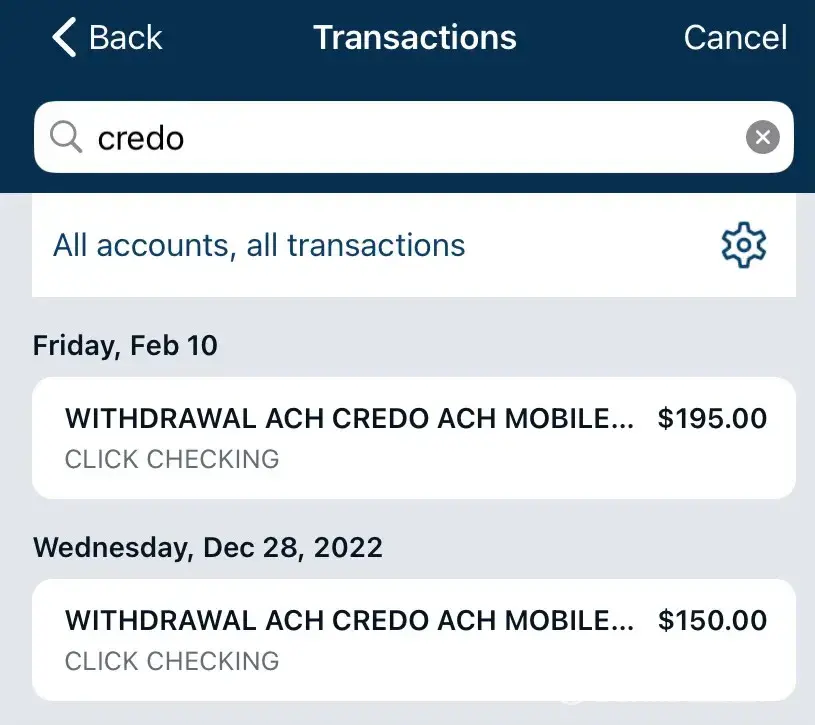Click the 'WITHDRAWAL ACH CREDO' text for $195.00
Image resolution: width=815 pixels, height=725 pixels.
(x=349, y=419)
